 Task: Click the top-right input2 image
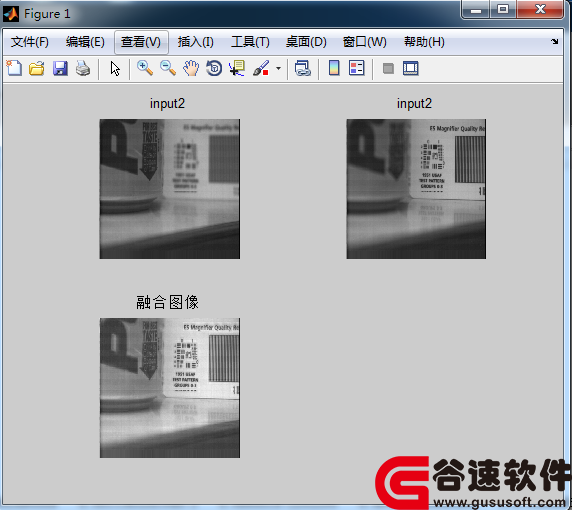(416, 189)
